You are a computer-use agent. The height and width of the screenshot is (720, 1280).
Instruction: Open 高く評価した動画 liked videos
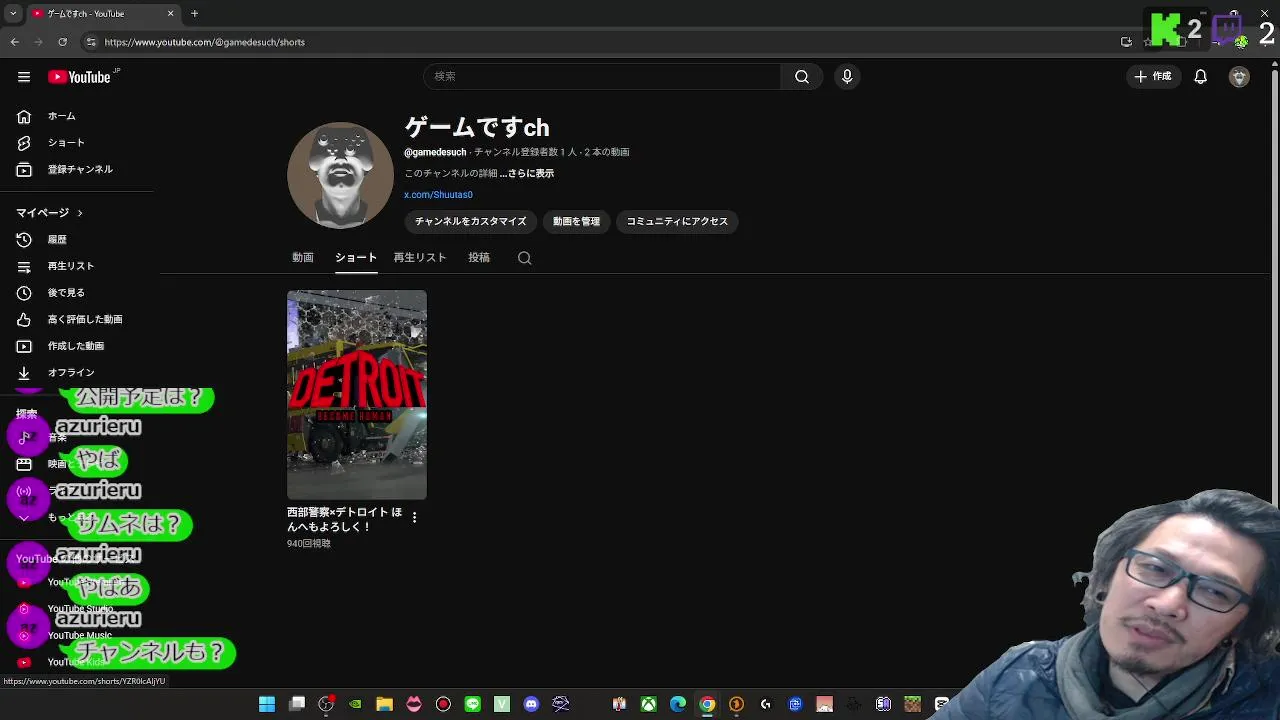pos(85,320)
